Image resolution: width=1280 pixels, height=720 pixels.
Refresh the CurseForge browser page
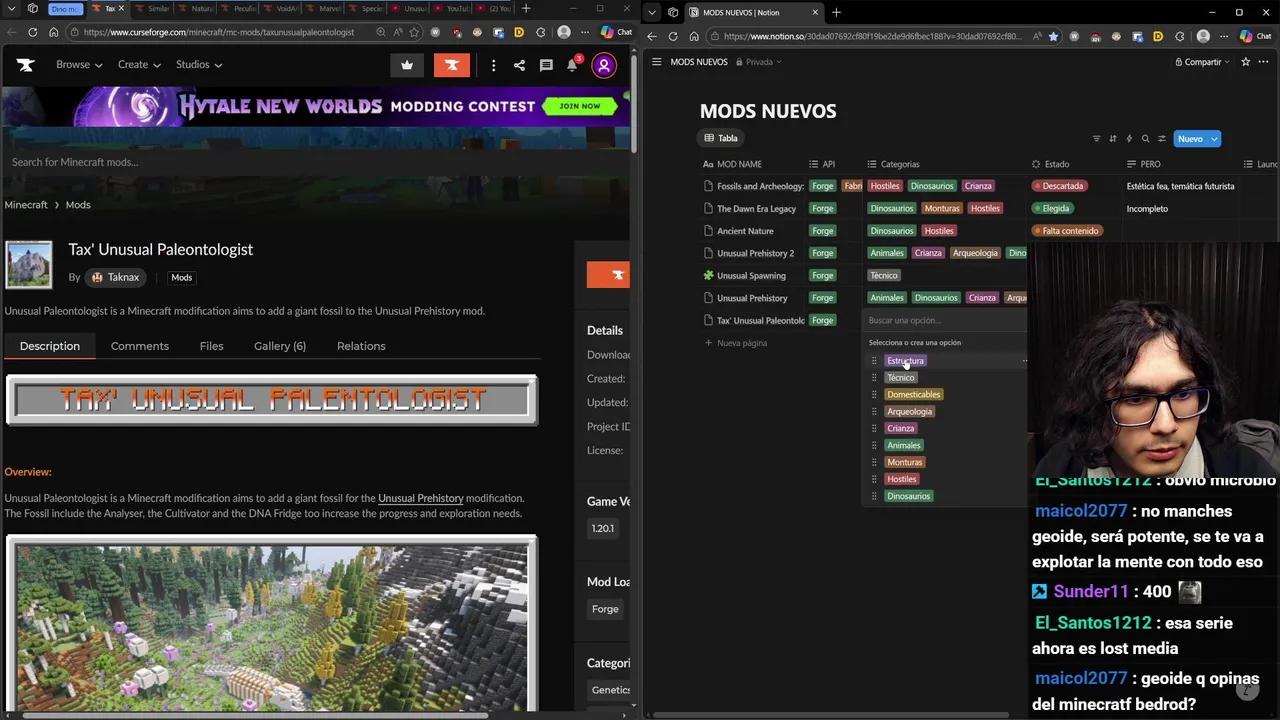click(x=32, y=32)
